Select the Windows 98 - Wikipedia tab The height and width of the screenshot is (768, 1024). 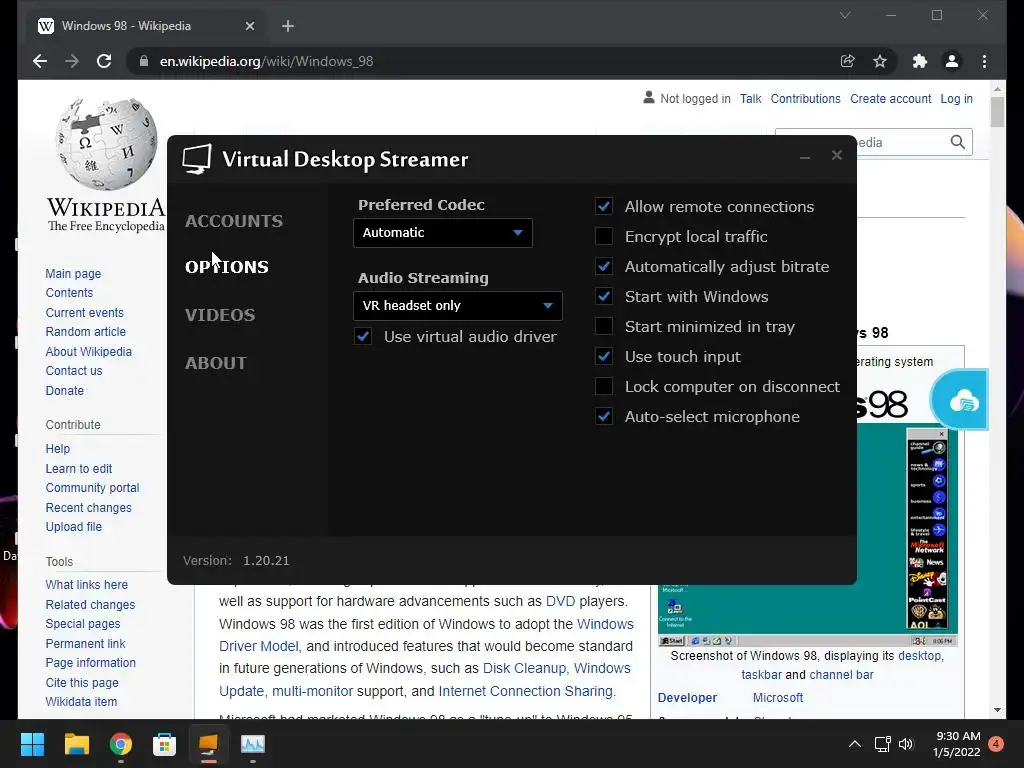coord(145,26)
